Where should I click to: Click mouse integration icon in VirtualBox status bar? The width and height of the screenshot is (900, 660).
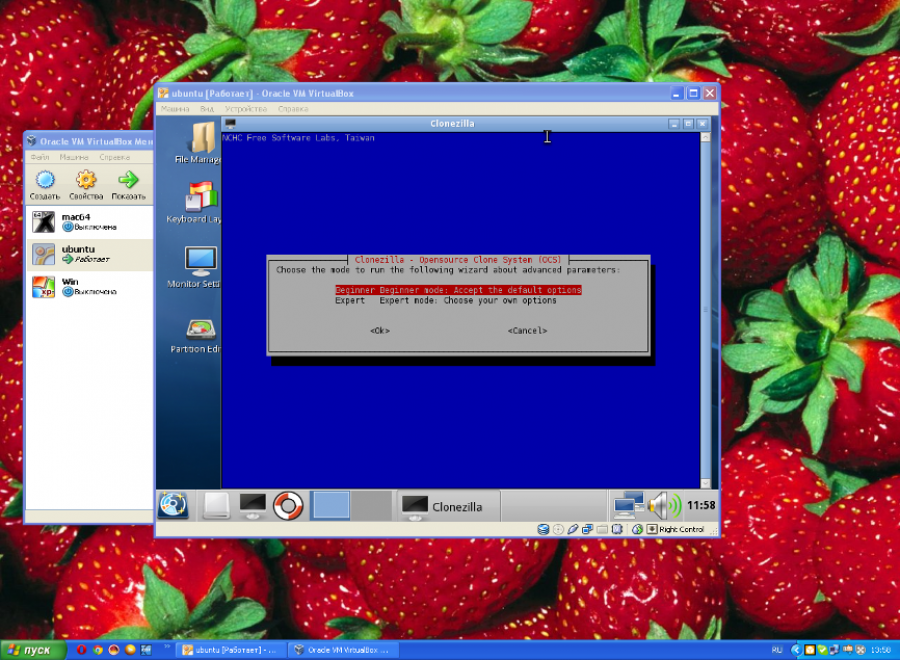(637, 530)
